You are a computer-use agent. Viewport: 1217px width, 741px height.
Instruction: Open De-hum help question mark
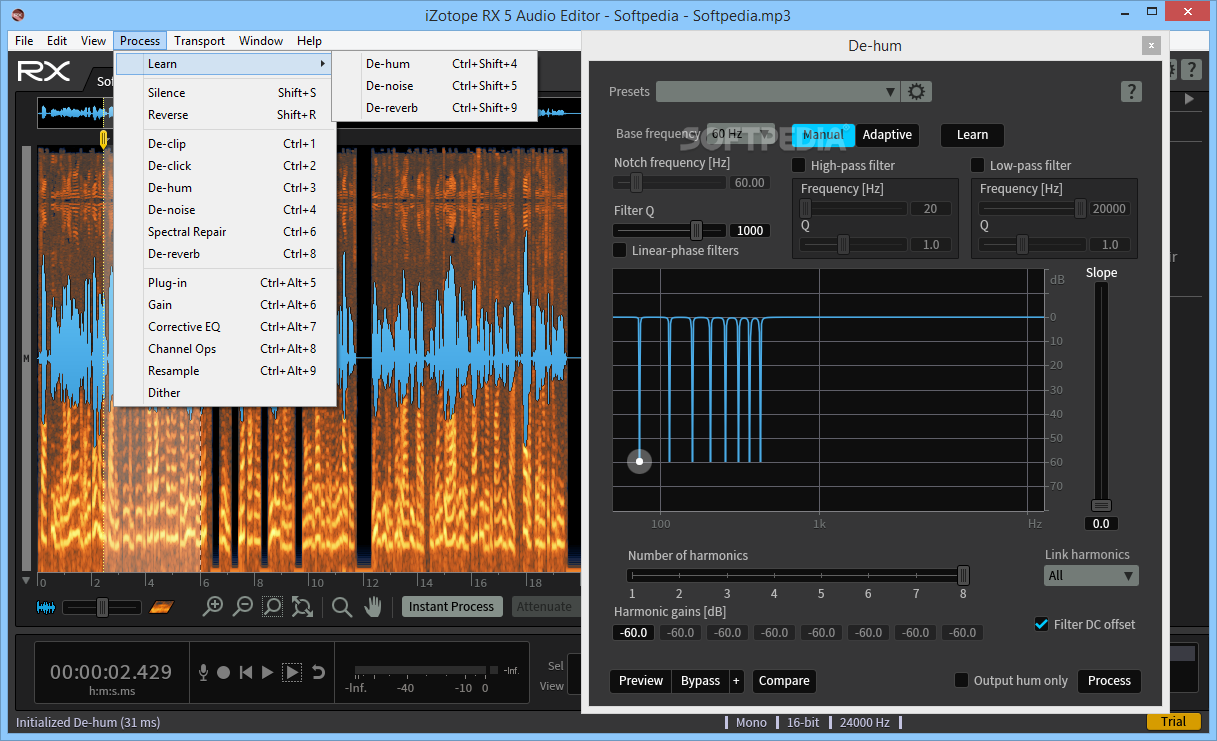click(x=1131, y=91)
